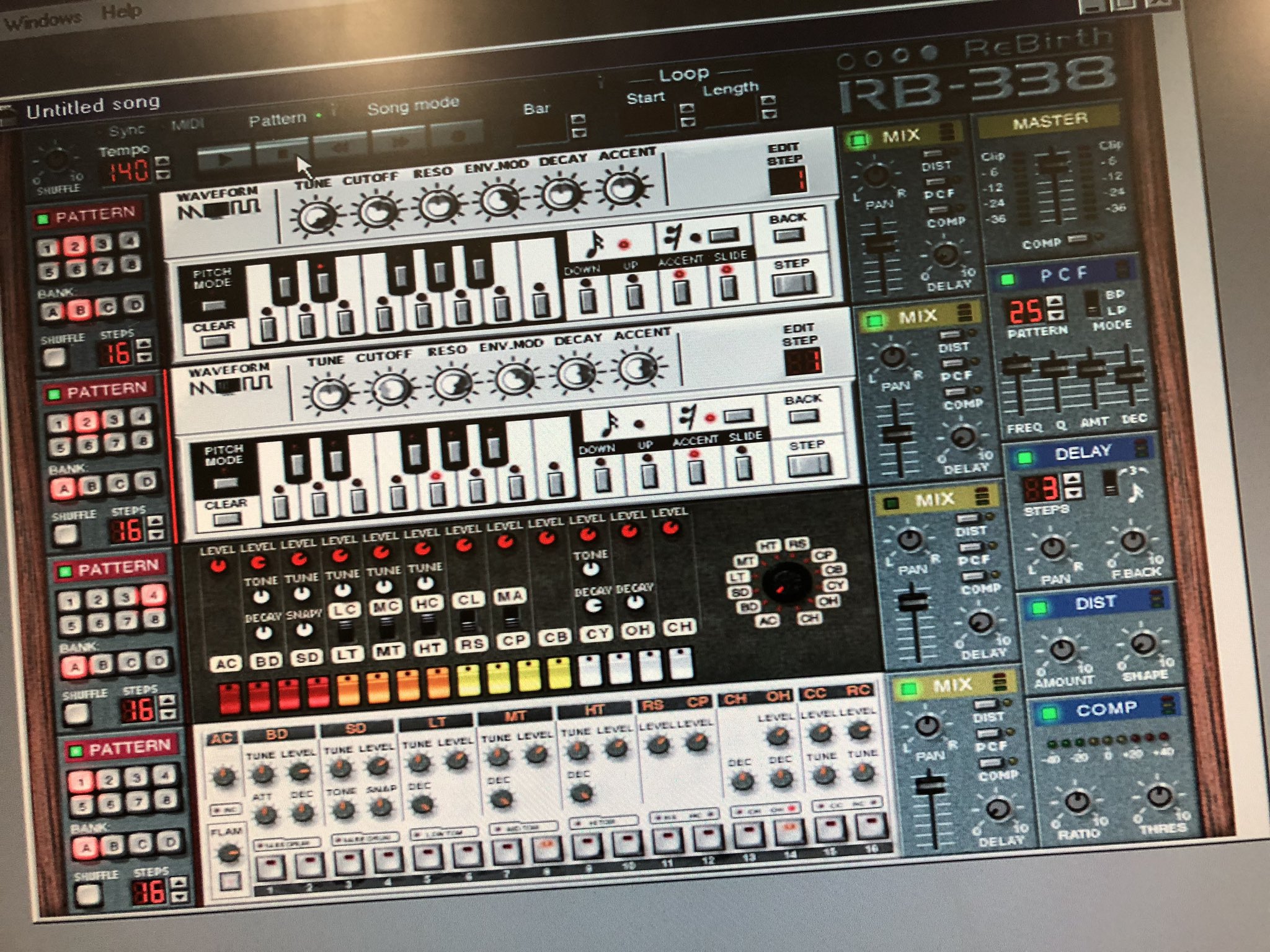Image resolution: width=1270 pixels, height=952 pixels.
Task: Click the Stop transport button
Action: coord(282,152)
